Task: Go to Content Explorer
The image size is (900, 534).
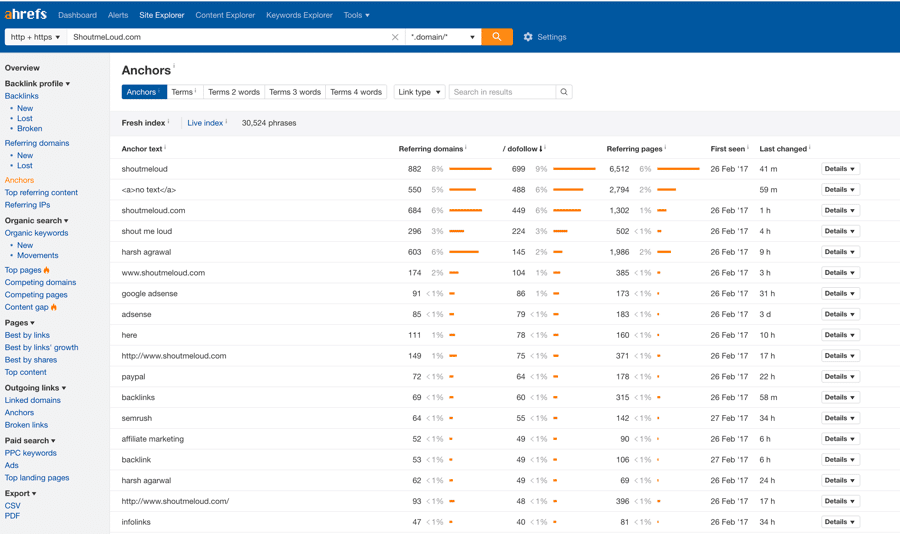Action: [x=225, y=16]
